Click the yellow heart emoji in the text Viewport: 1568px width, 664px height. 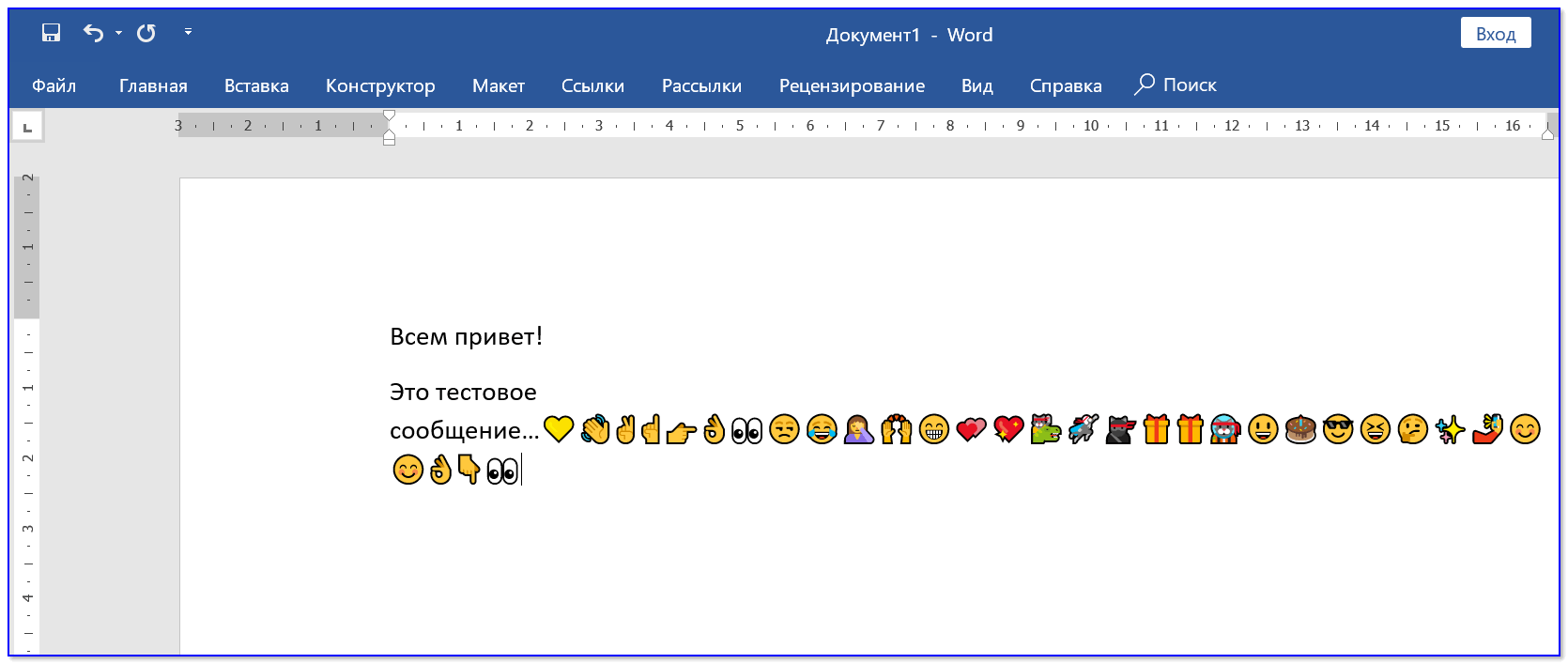559,429
